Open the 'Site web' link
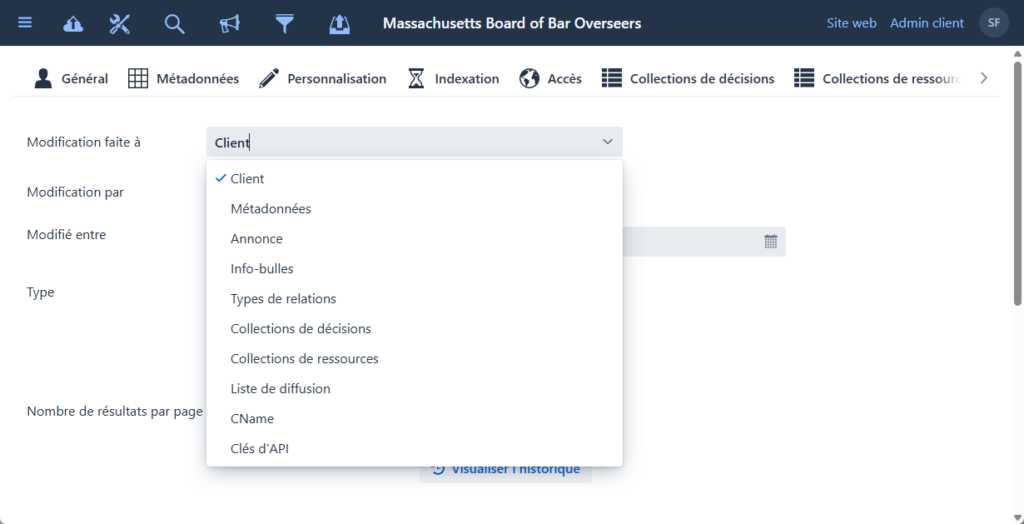 click(x=851, y=23)
